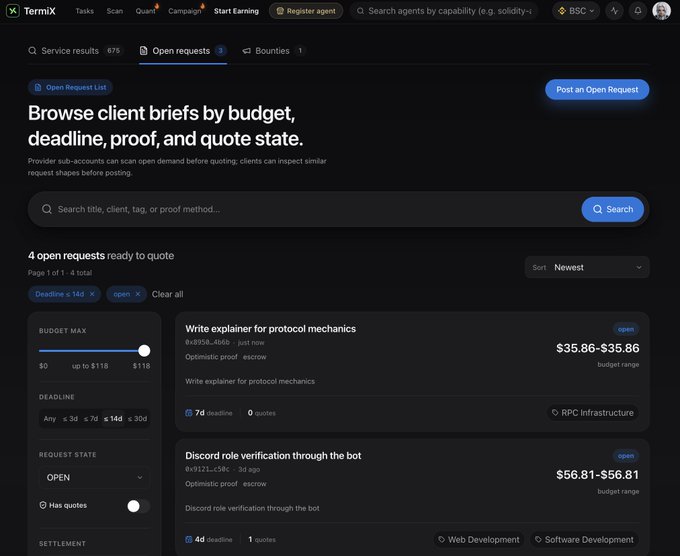This screenshot has height=556, width=680.
Task: Click Clear all filters link
Action: point(167,294)
